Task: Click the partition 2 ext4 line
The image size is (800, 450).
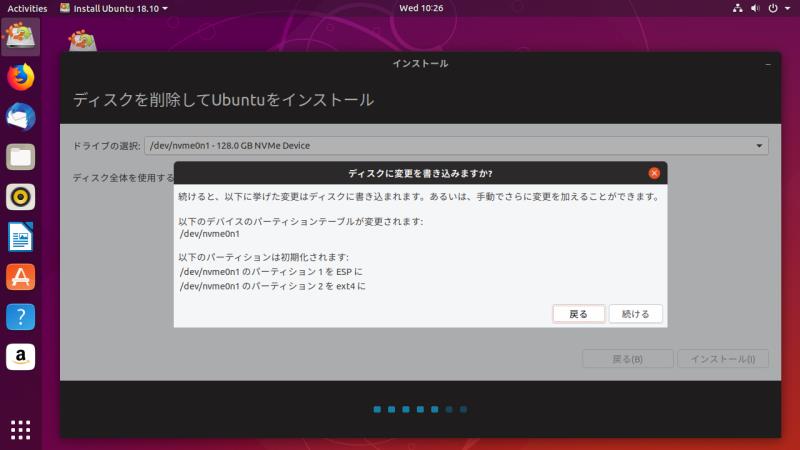Action: coord(272,286)
